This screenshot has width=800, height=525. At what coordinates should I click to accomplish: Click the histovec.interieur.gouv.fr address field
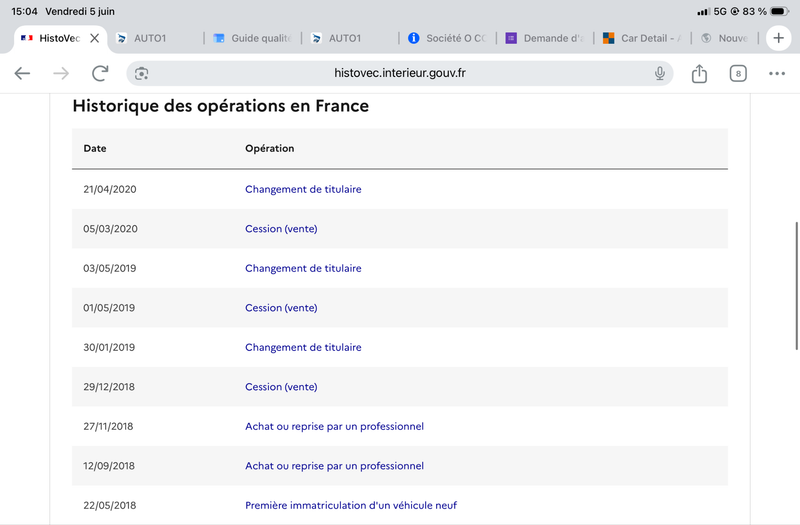click(399, 73)
